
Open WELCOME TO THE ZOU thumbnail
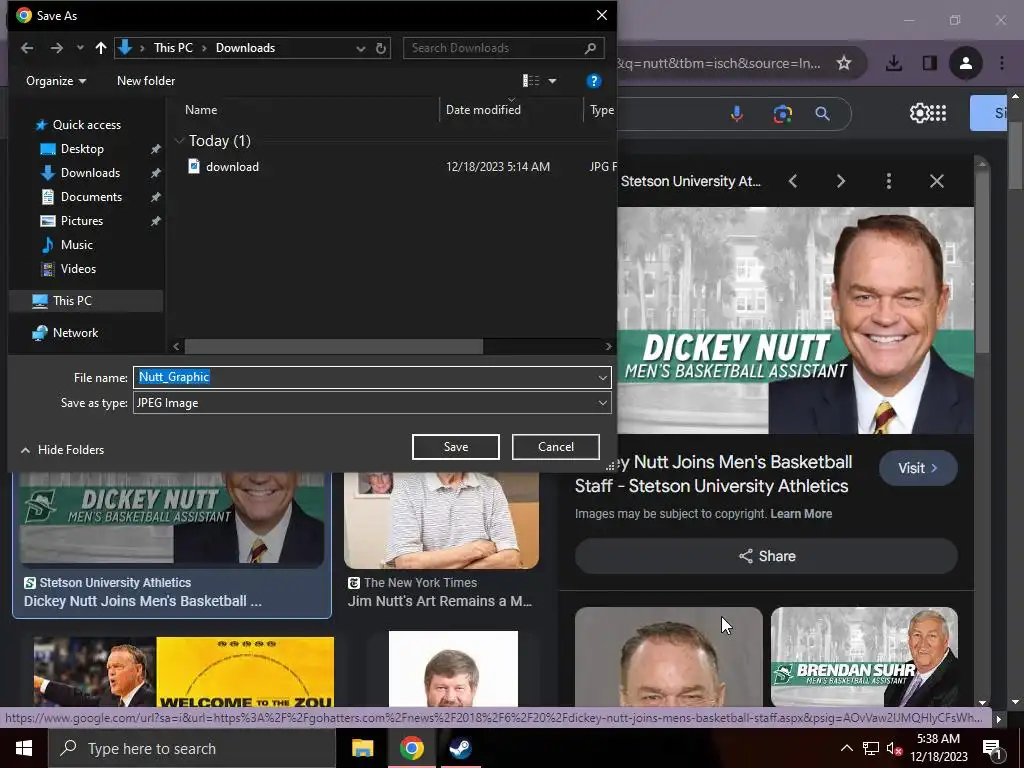click(184, 672)
